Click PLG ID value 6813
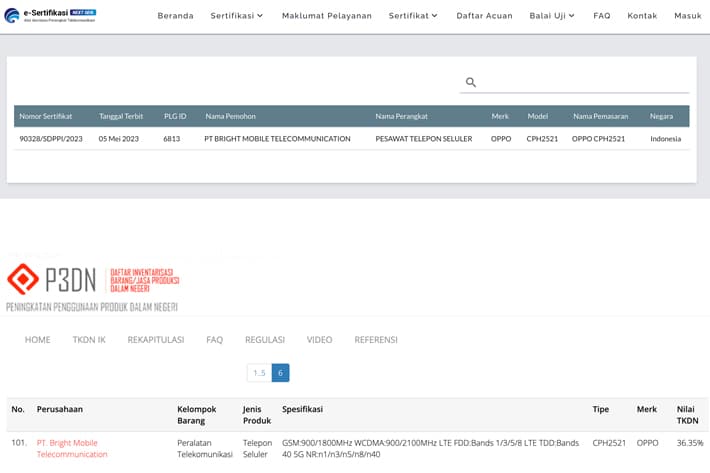Image resolution: width=710 pixels, height=473 pixels. [x=172, y=139]
